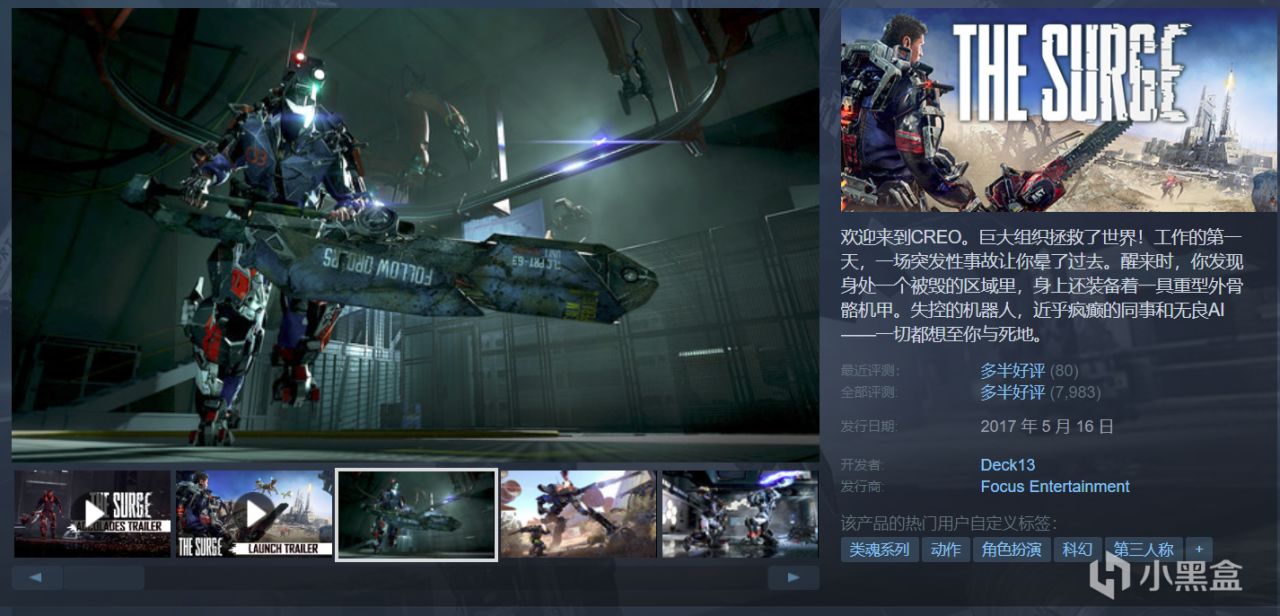The height and width of the screenshot is (616, 1280).
Task: Click the large main screenshot image
Action: 415,235
